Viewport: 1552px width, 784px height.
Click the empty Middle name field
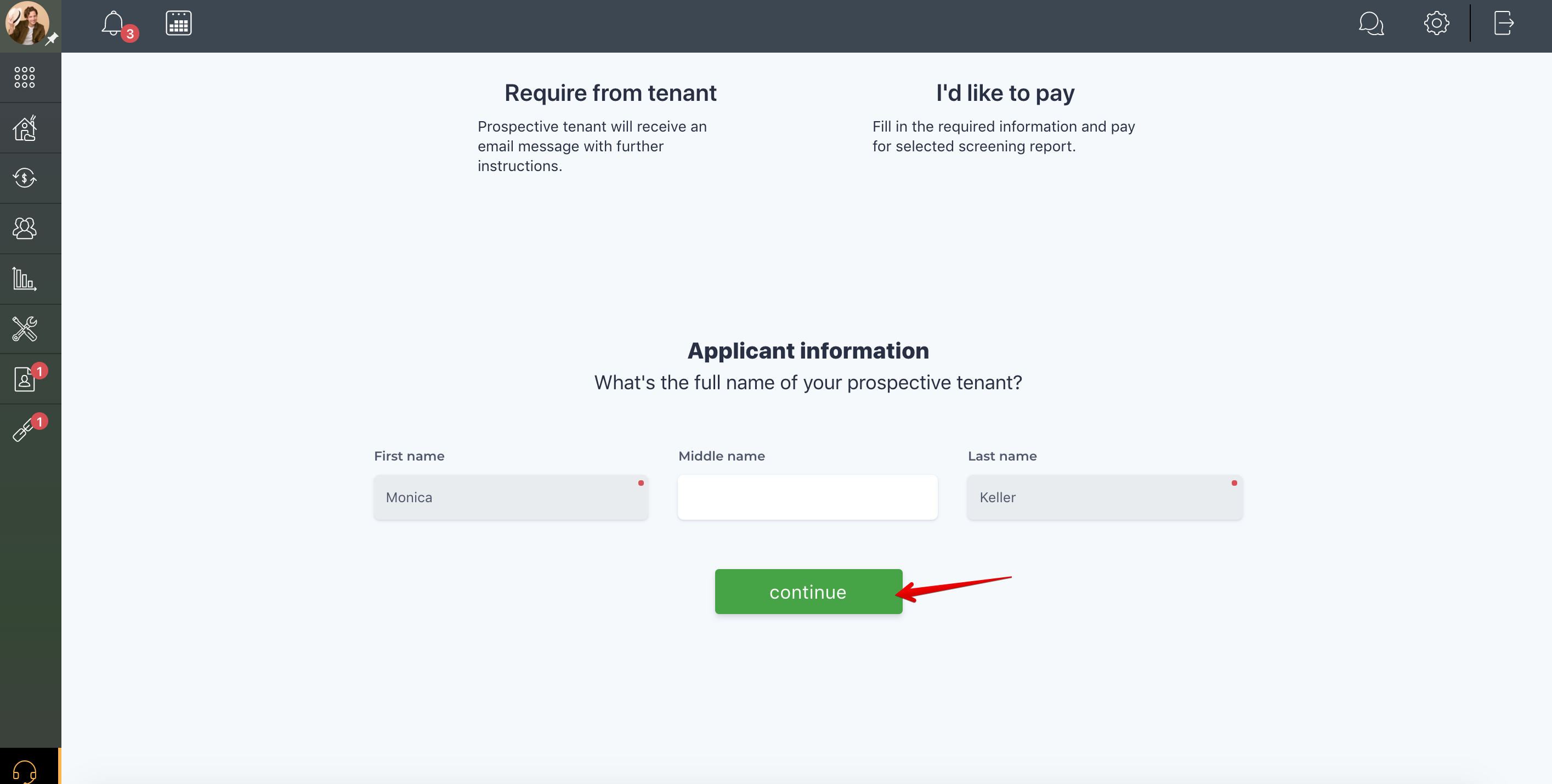point(807,497)
